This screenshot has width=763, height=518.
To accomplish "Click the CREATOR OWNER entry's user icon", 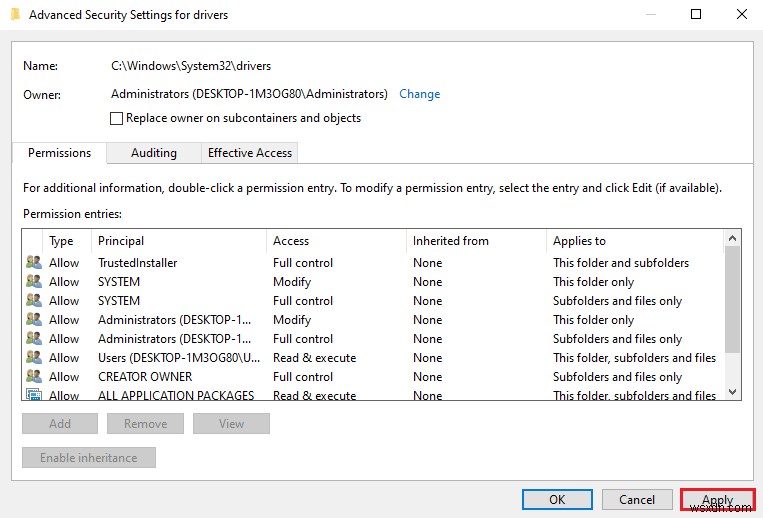I will (x=34, y=377).
